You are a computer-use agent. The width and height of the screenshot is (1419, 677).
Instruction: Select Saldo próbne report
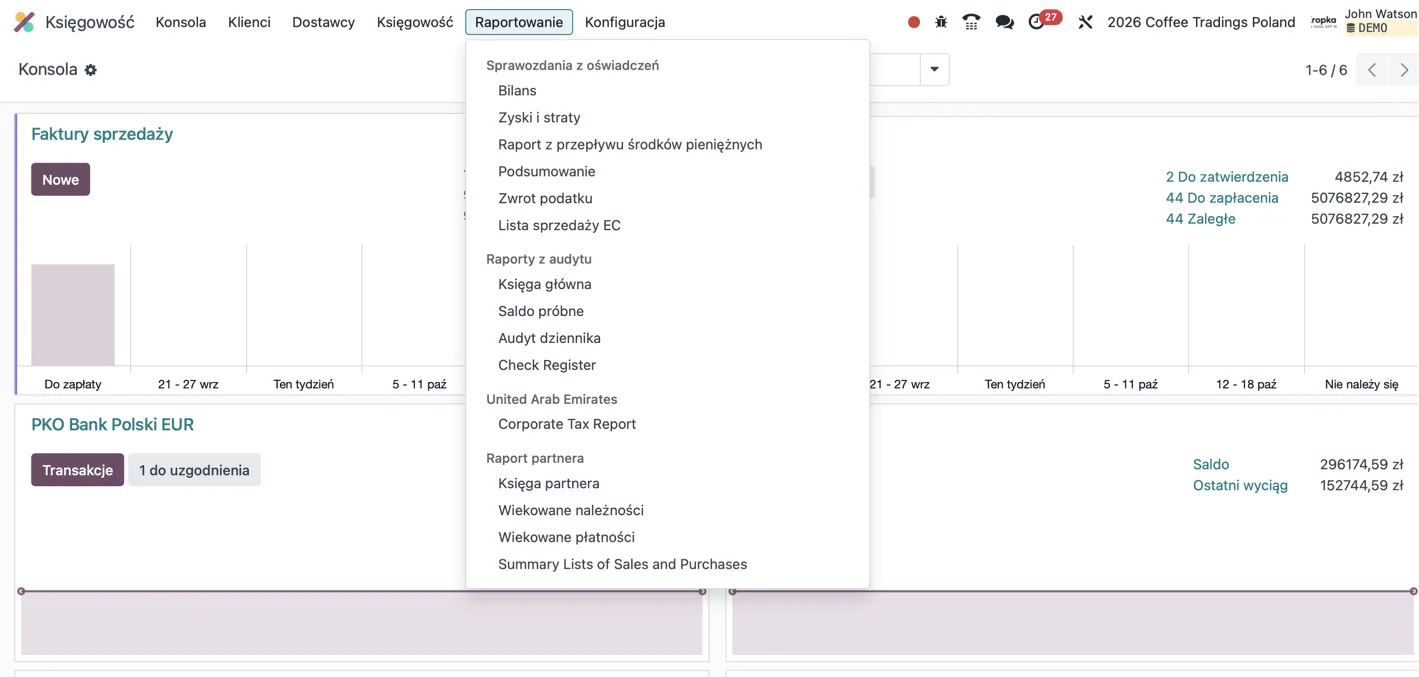[x=668, y=312]
